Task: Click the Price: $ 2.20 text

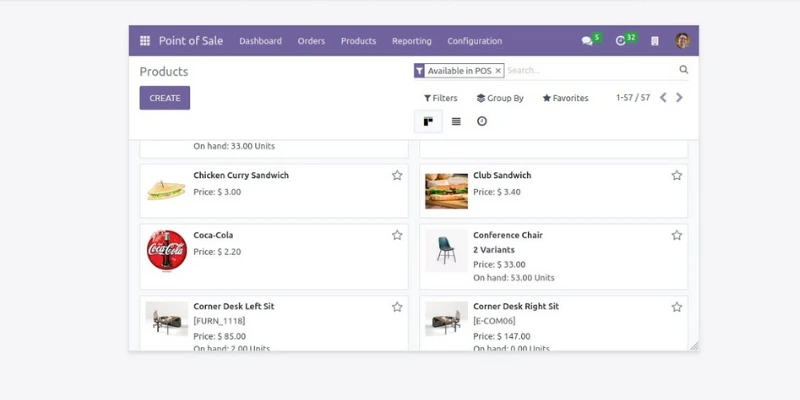Action: [217, 252]
